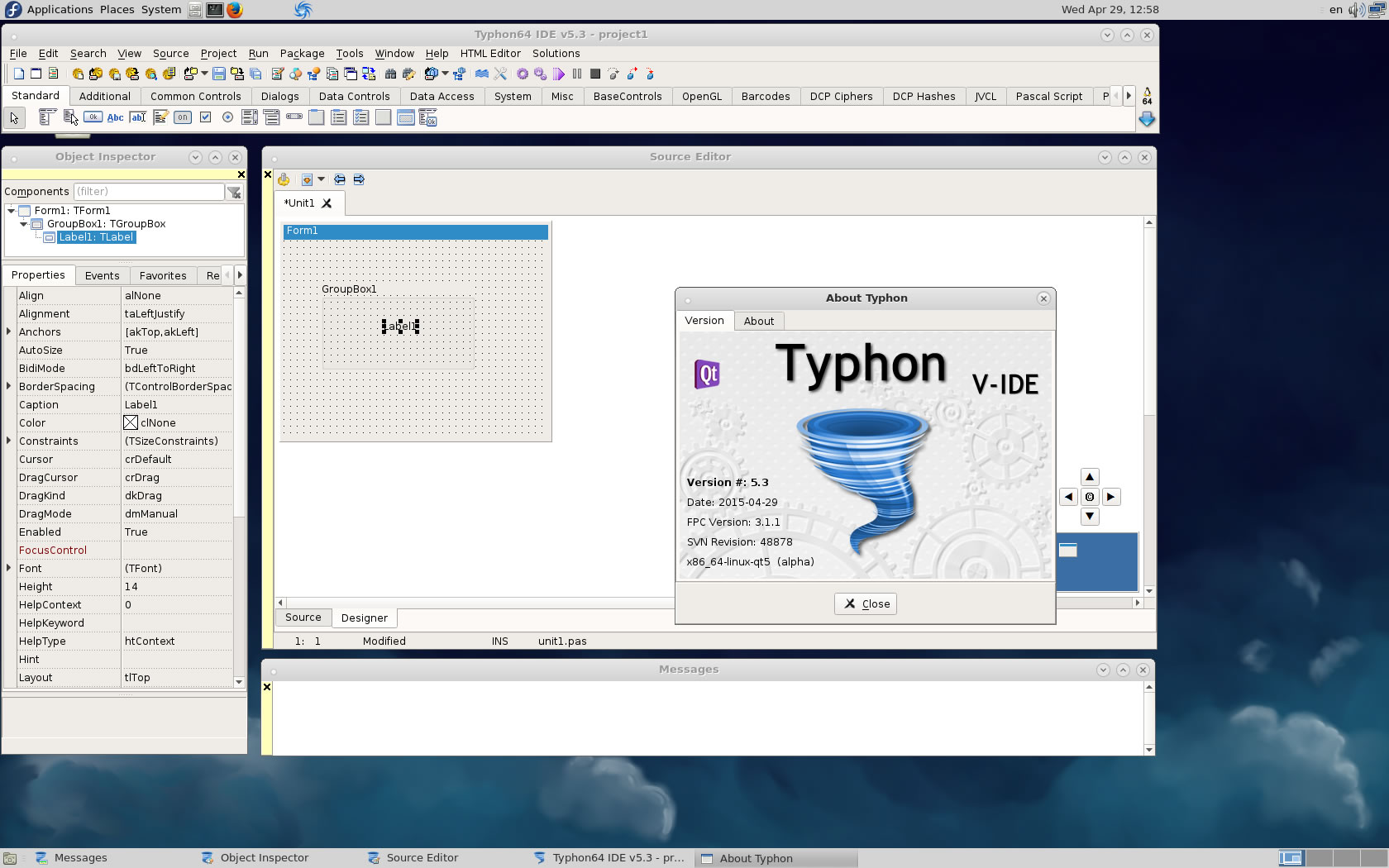Viewport: 1389px width, 868px height.
Task: Choose the TGroupBox component icon
Action: tap(316, 117)
